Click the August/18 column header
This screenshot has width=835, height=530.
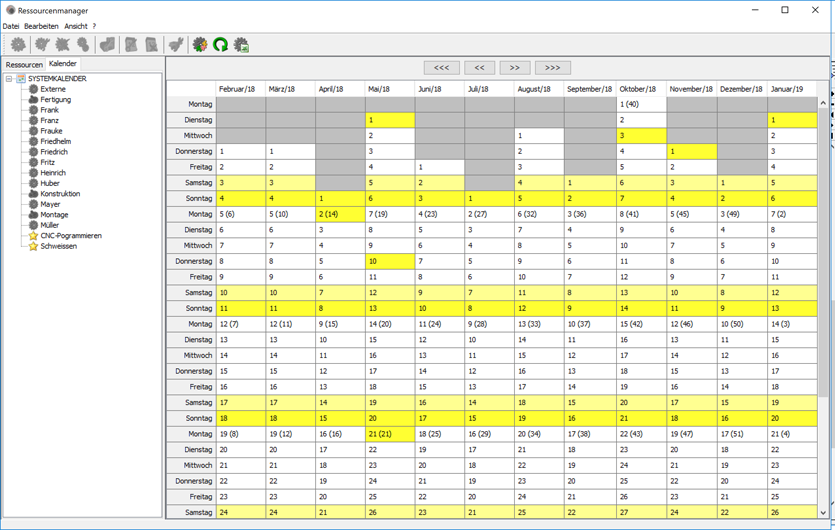pyautogui.click(x=539, y=89)
